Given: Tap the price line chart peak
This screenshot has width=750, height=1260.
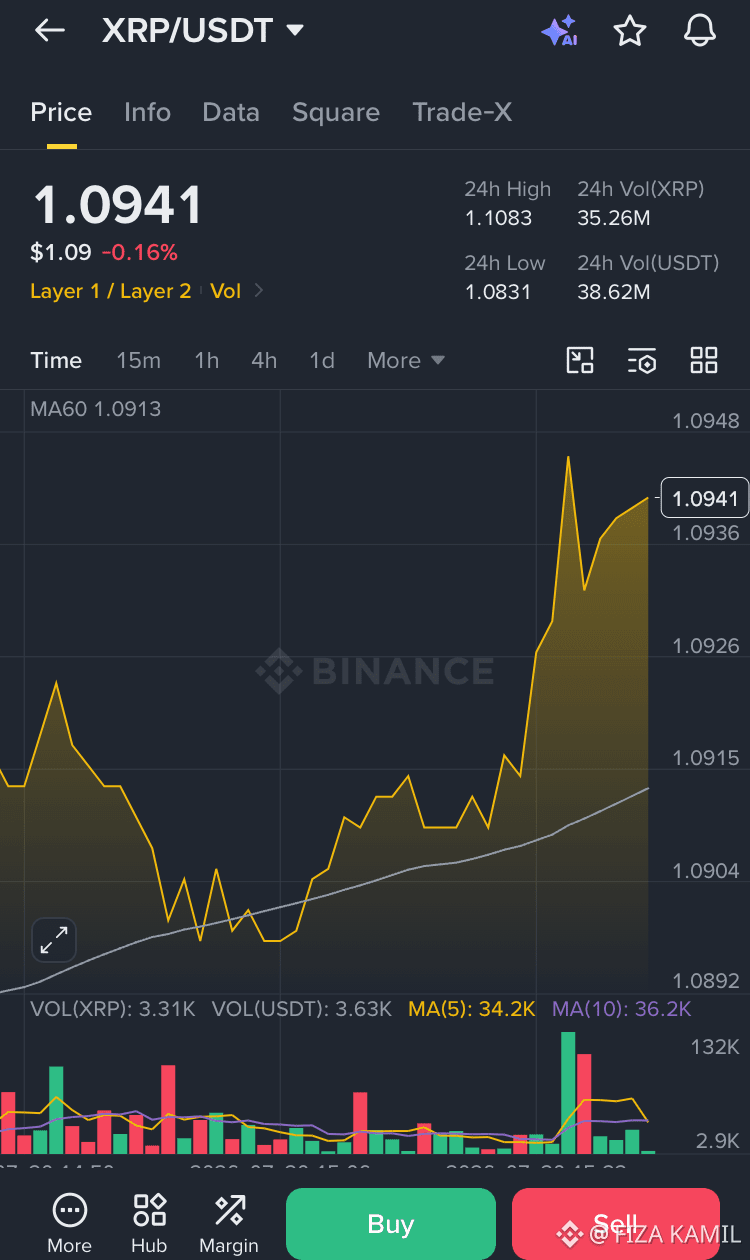Looking at the screenshot, I should click(568, 458).
